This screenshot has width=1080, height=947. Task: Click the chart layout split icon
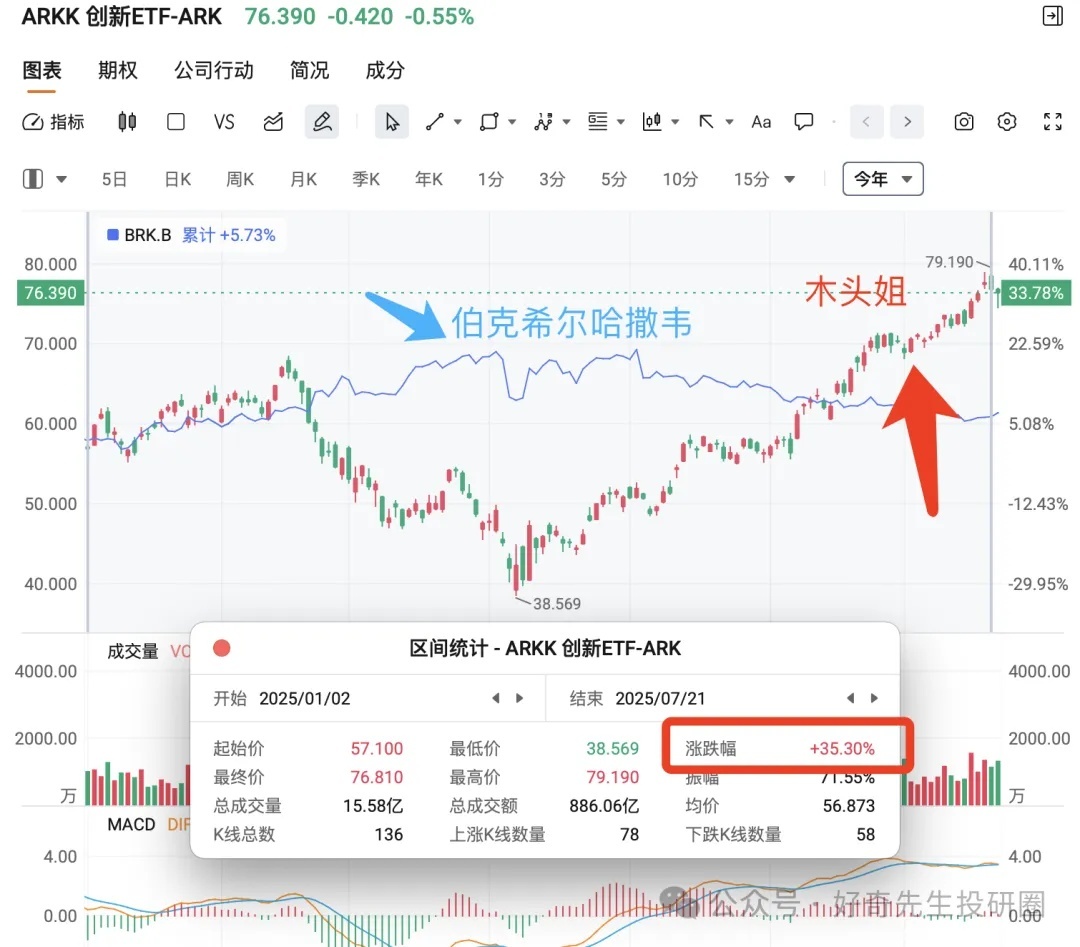[33, 179]
